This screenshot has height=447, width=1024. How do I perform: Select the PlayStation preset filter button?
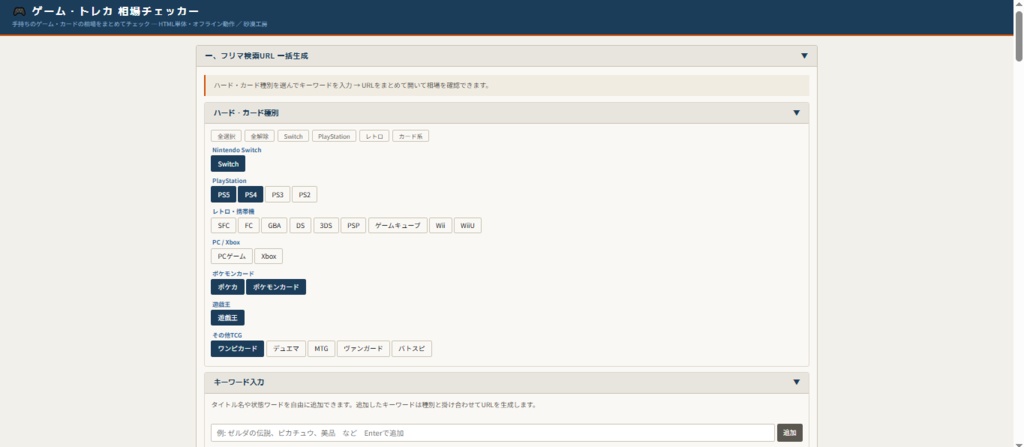[334, 137]
